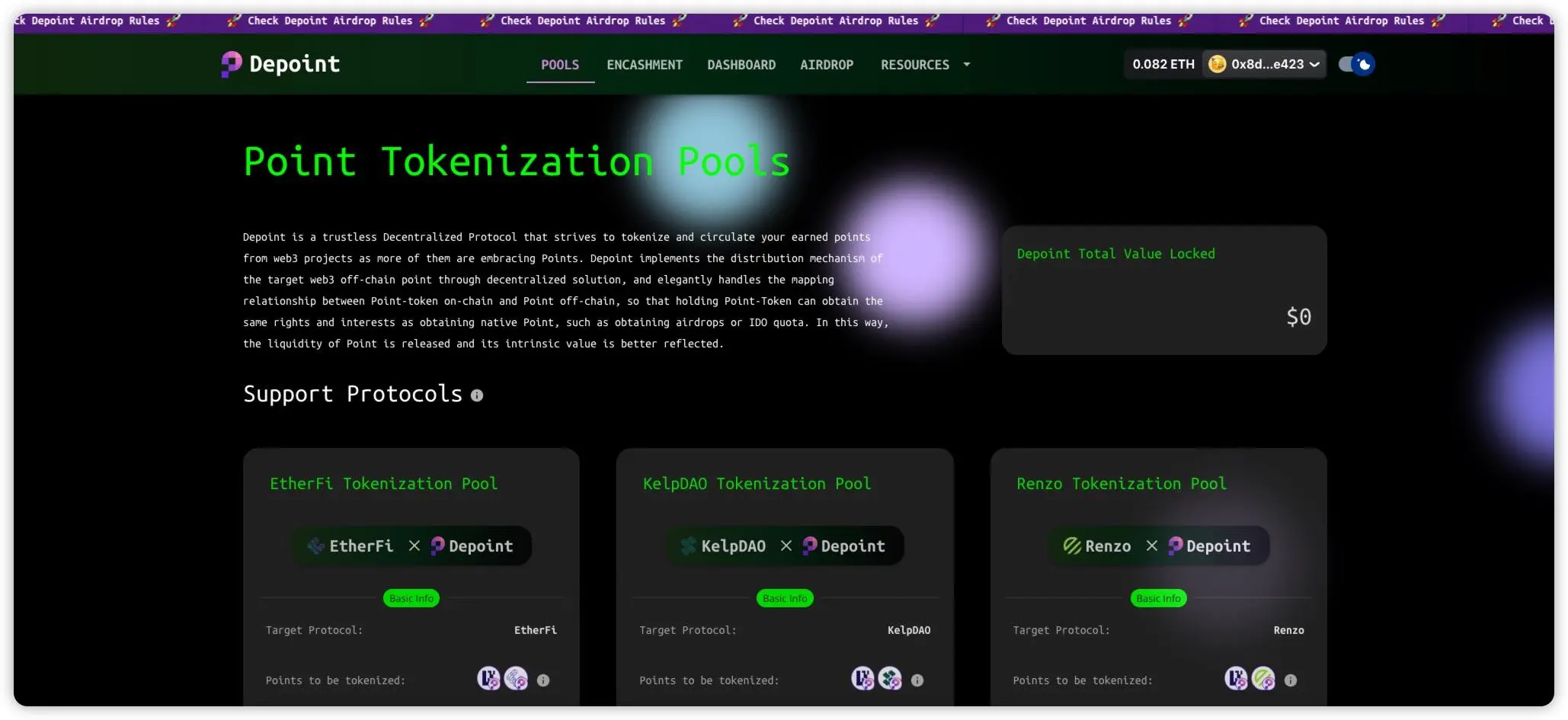Viewport: 1568px width, 720px height.
Task: Click Points to be tokenized label in KelpDAO card
Action: coord(709,680)
